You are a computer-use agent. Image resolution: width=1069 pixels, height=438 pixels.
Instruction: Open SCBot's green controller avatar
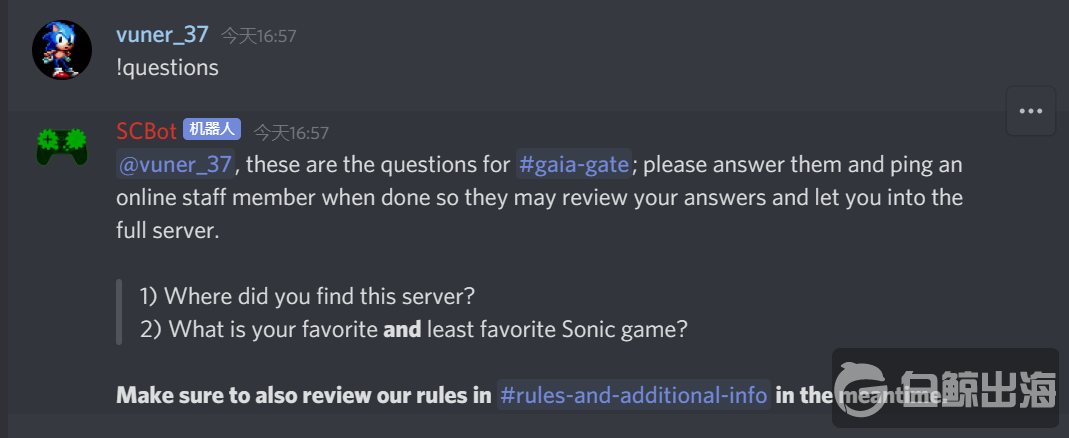62,147
